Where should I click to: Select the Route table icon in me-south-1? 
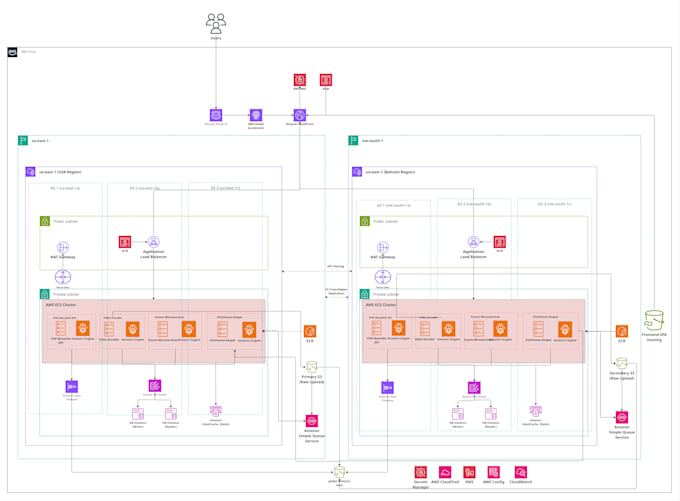[x=382, y=277]
